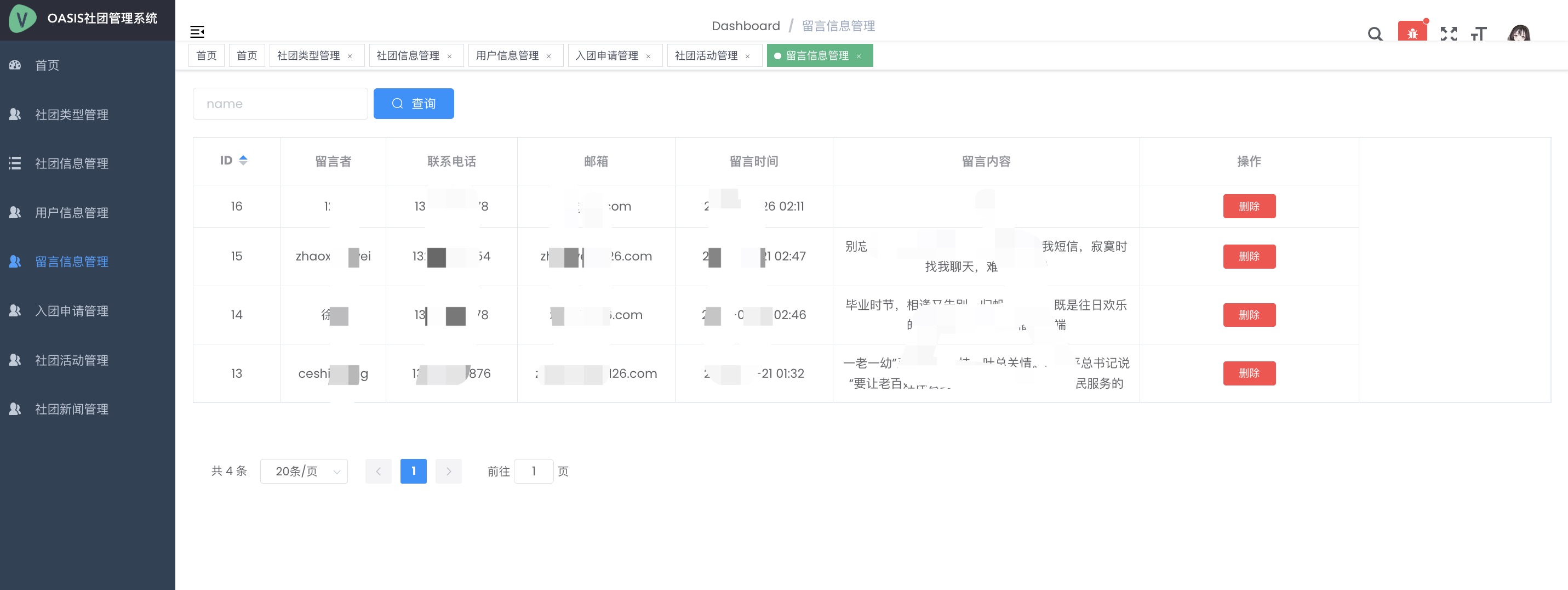Close the 入团申请管理 tab
This screenshot has width=1568, height=590.
click(x=648, y=56)
